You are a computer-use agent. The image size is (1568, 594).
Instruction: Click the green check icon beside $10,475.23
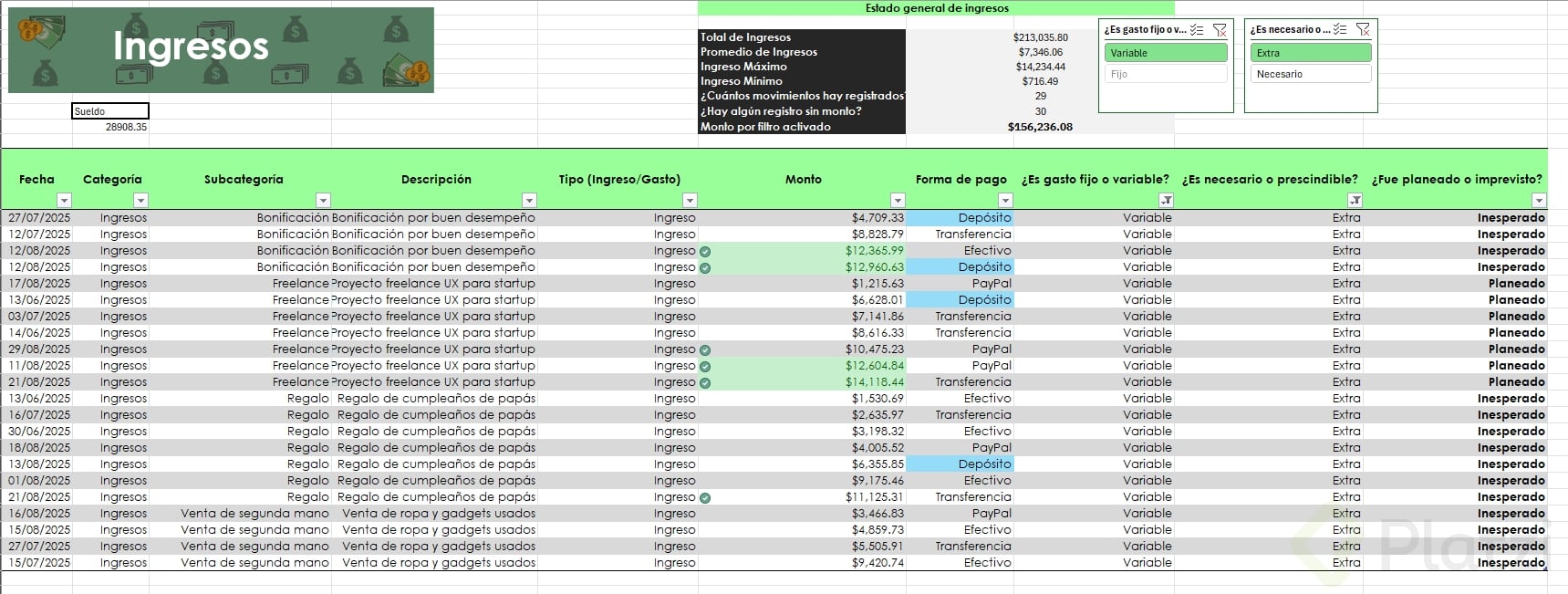705,349
